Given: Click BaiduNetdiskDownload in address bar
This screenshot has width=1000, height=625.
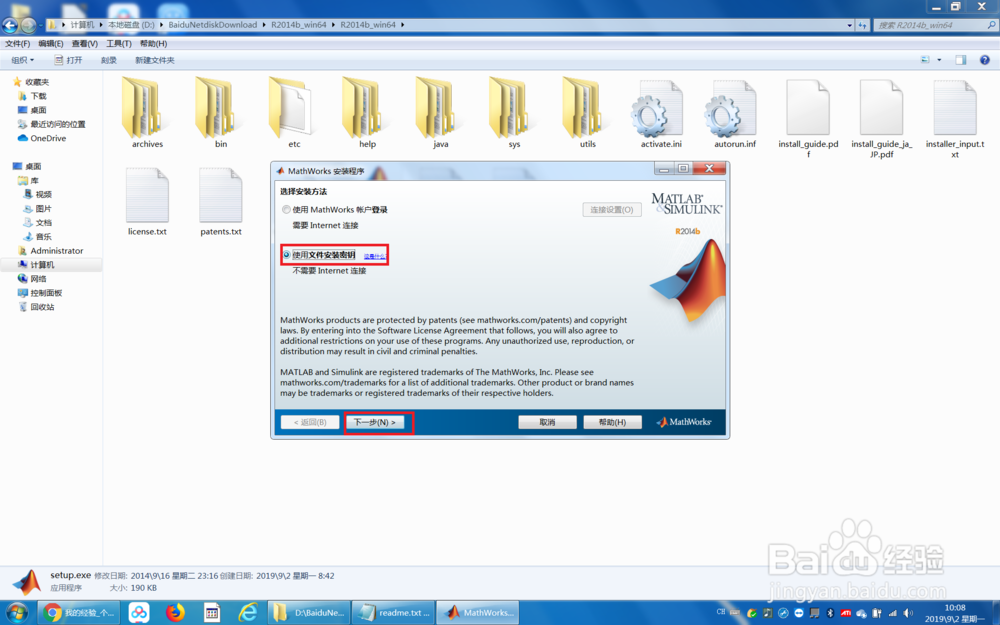Looking at the screenshot, I should (212, 25).
